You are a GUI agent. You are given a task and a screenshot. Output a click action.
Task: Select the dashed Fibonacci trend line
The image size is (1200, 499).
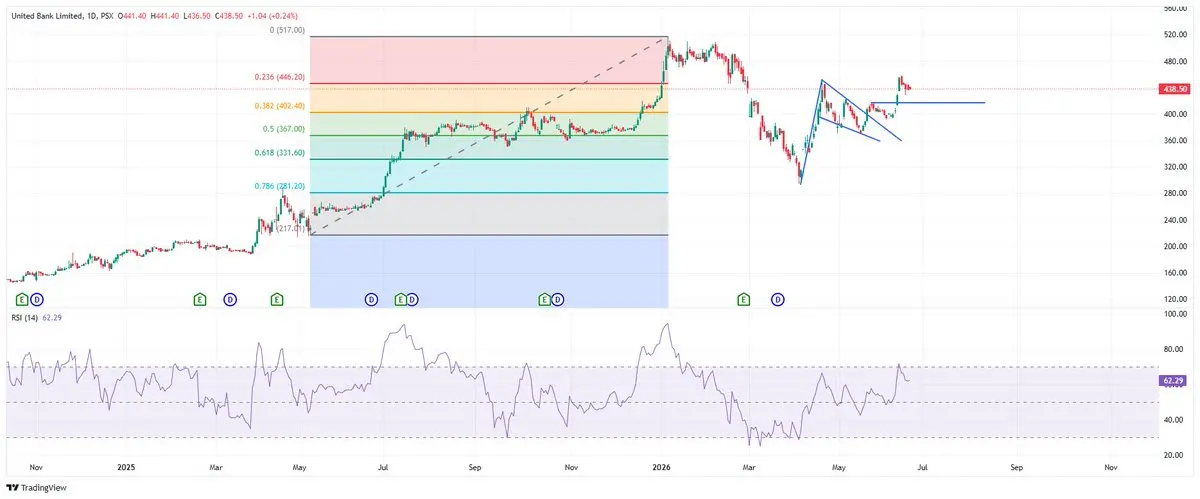coord(489,135)
